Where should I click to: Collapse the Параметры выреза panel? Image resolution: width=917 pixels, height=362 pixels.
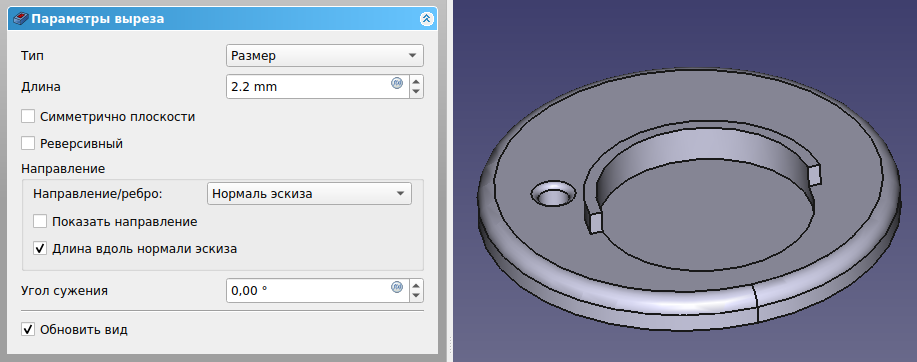point(426,19)
